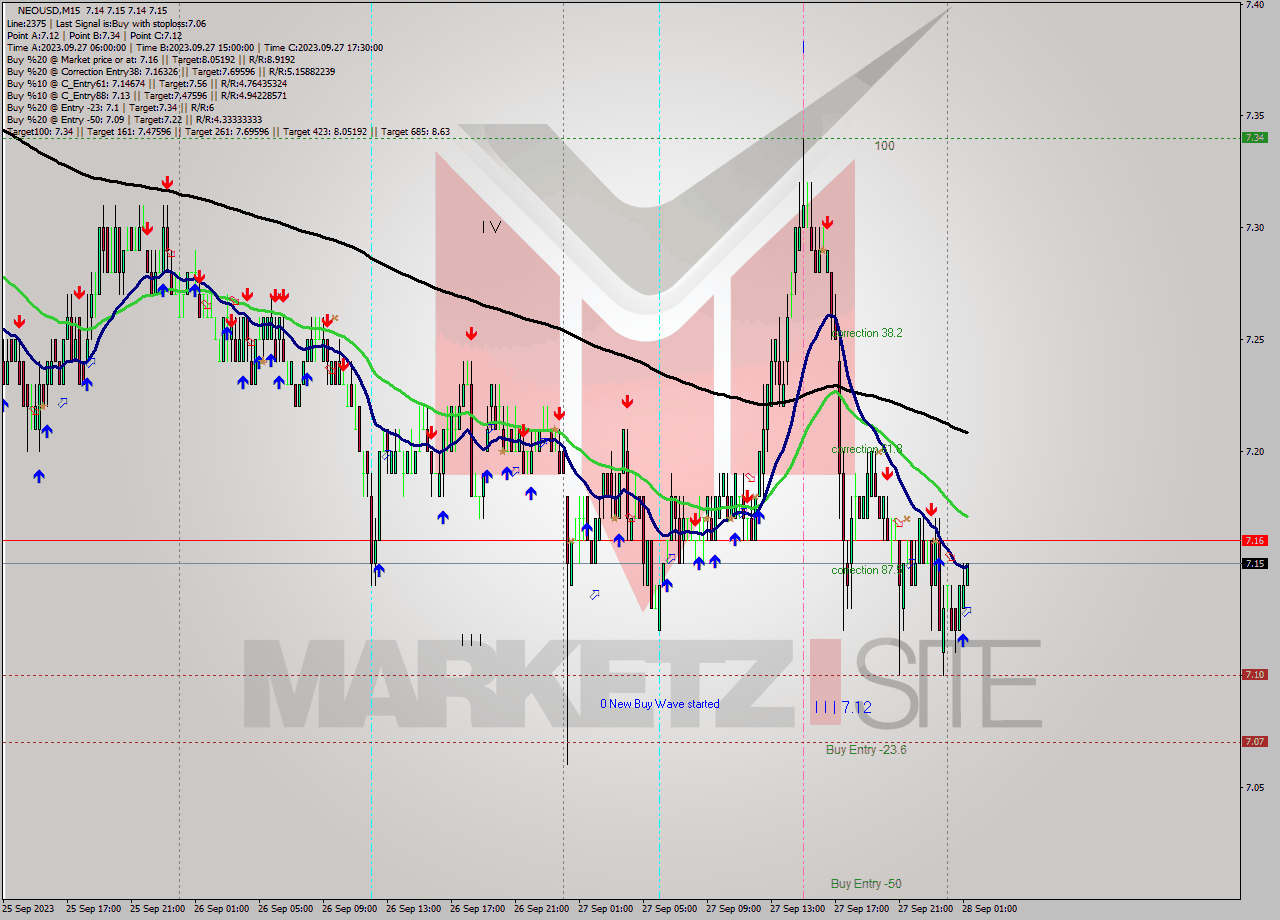Click the '26 Sep 05:00' time axis label
The width and height of the screenshot is (1280, 920).
tap(284, 909)
